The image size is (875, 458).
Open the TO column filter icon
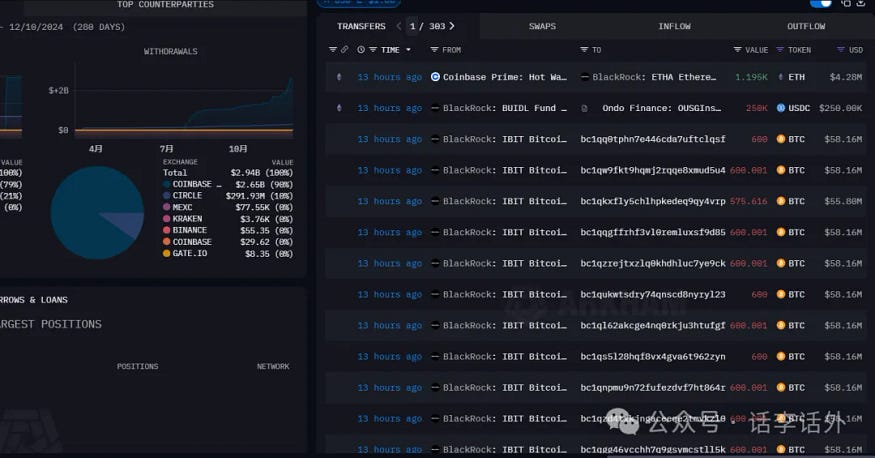coord(584,50)
